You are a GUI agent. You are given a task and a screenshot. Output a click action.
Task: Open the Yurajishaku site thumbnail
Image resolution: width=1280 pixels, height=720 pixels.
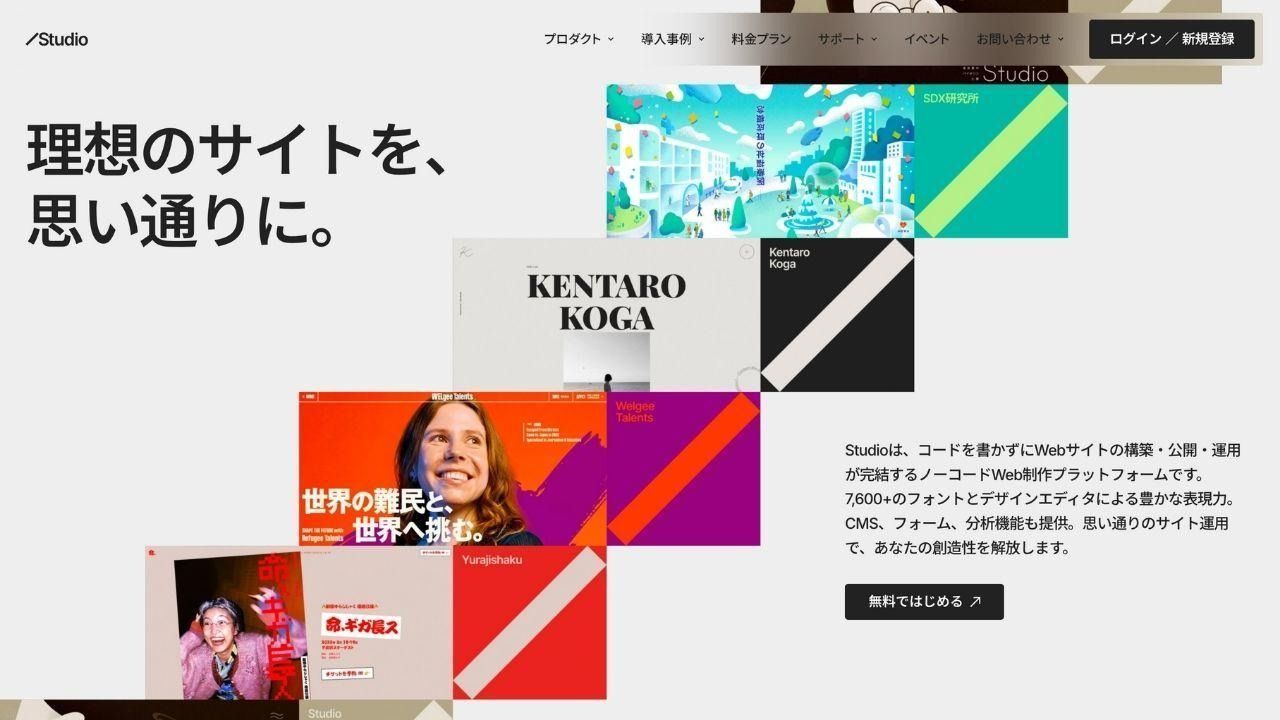tap(298, 623)
